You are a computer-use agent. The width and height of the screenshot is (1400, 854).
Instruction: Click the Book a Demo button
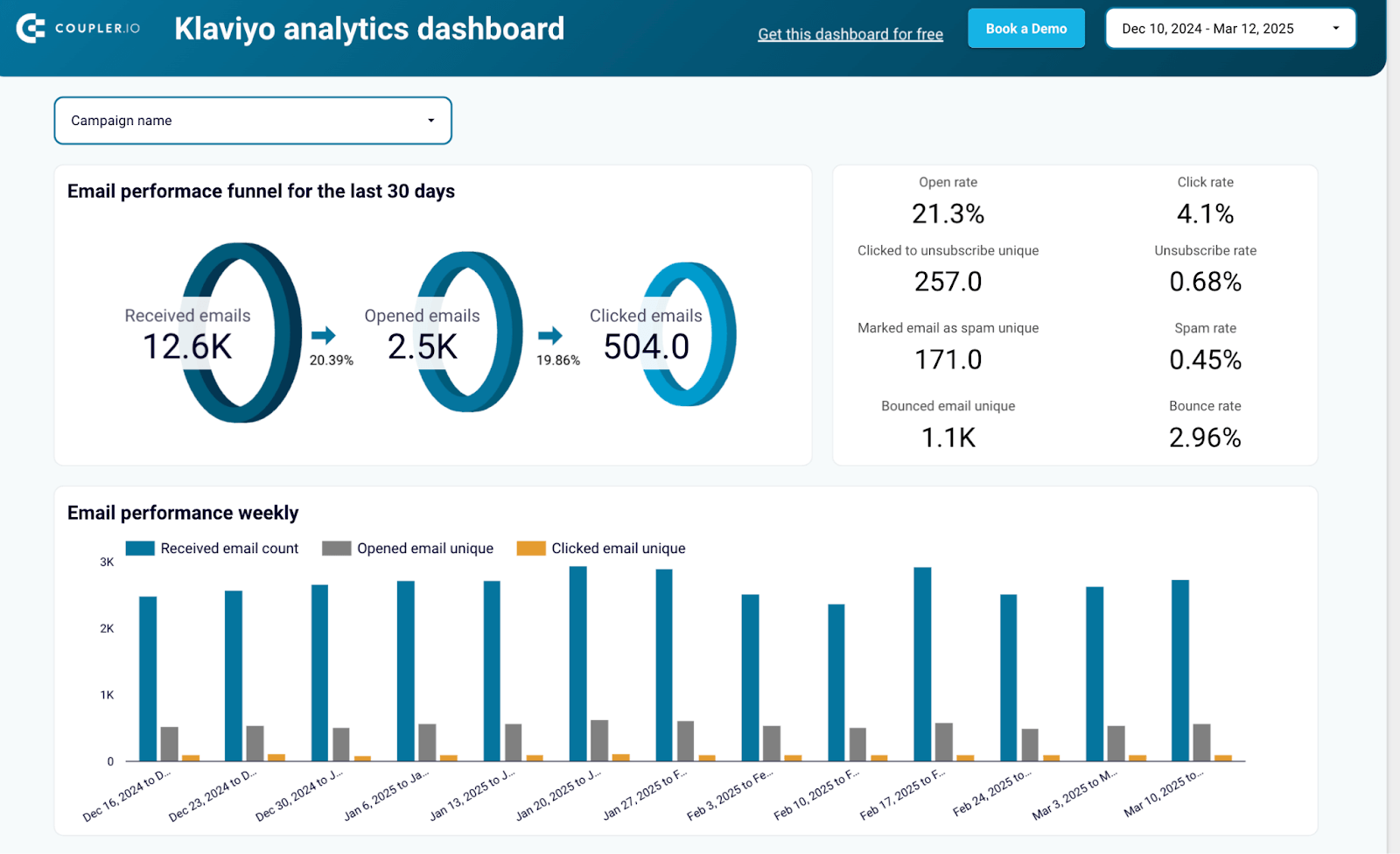[1025, 27]
